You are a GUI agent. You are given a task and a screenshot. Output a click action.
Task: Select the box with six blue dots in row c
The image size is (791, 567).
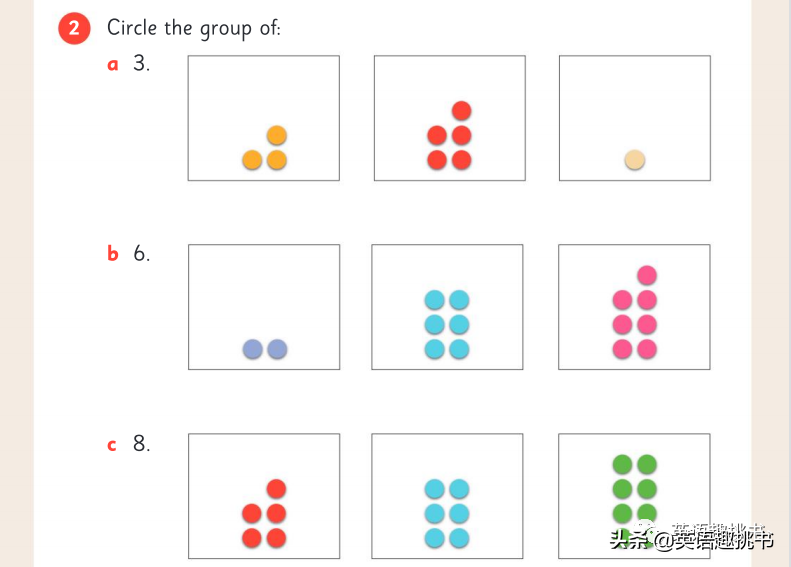pos(447,496)
